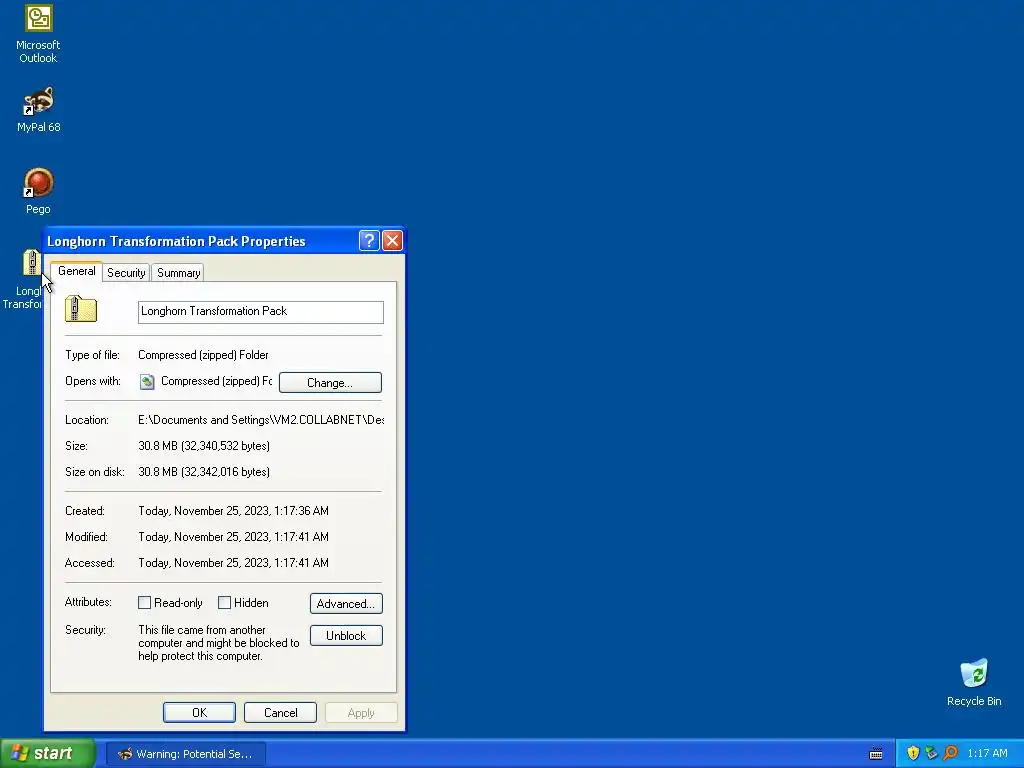Switch to the Summary tab

(178, 273)
